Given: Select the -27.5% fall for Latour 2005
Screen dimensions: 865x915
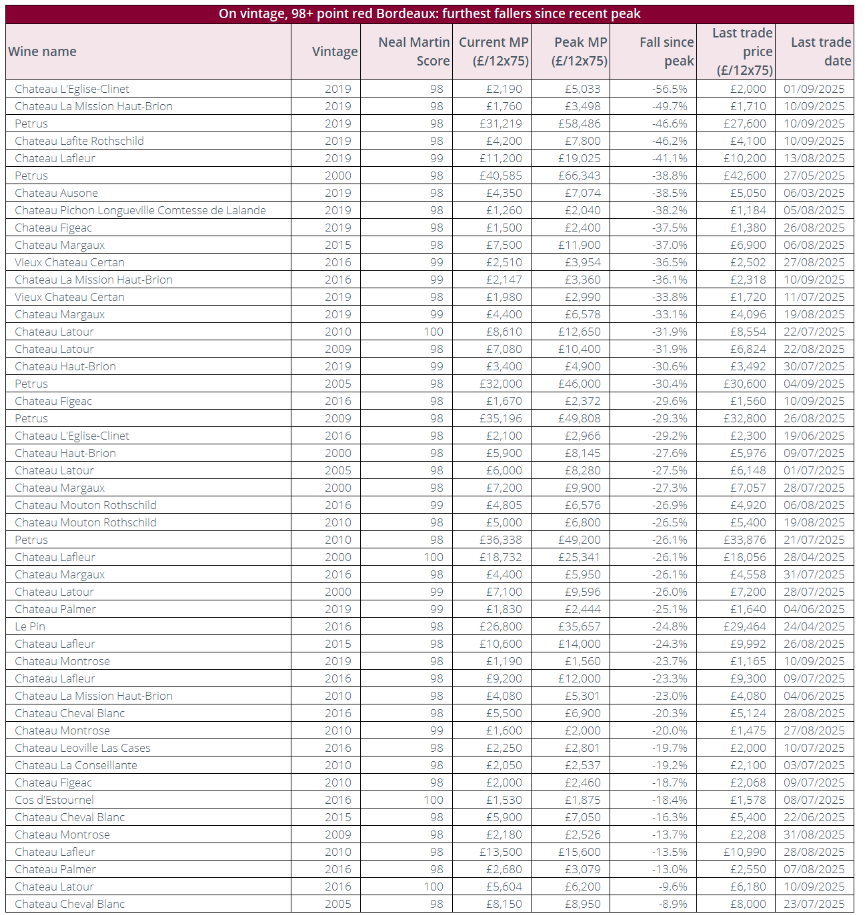Looking at the screenshot, I should click(x=669, y=470).
